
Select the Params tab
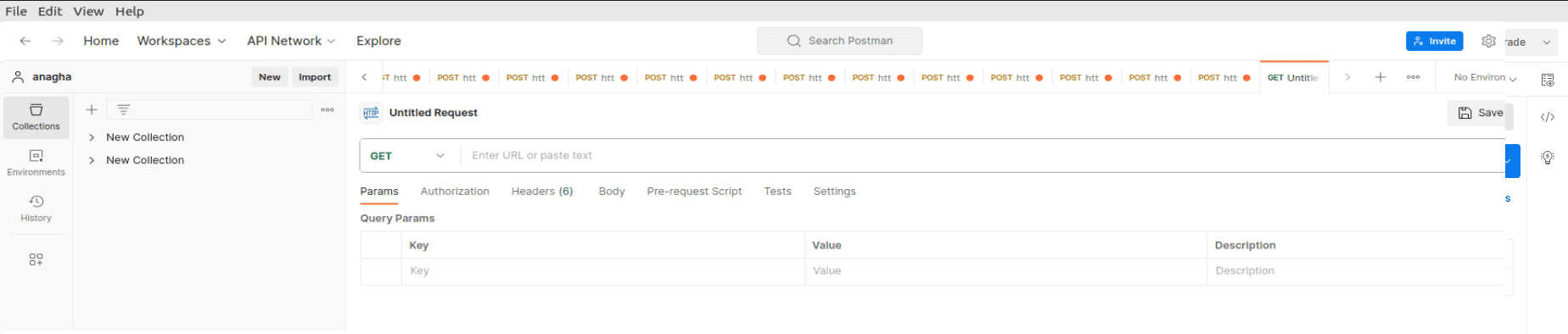pos(379,192)
